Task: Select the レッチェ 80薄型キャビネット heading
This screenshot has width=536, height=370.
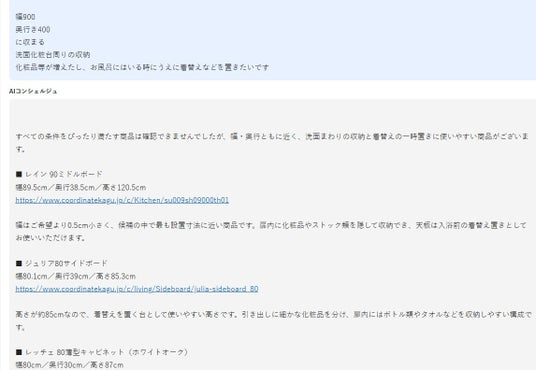Action: [x=106, y=352]
